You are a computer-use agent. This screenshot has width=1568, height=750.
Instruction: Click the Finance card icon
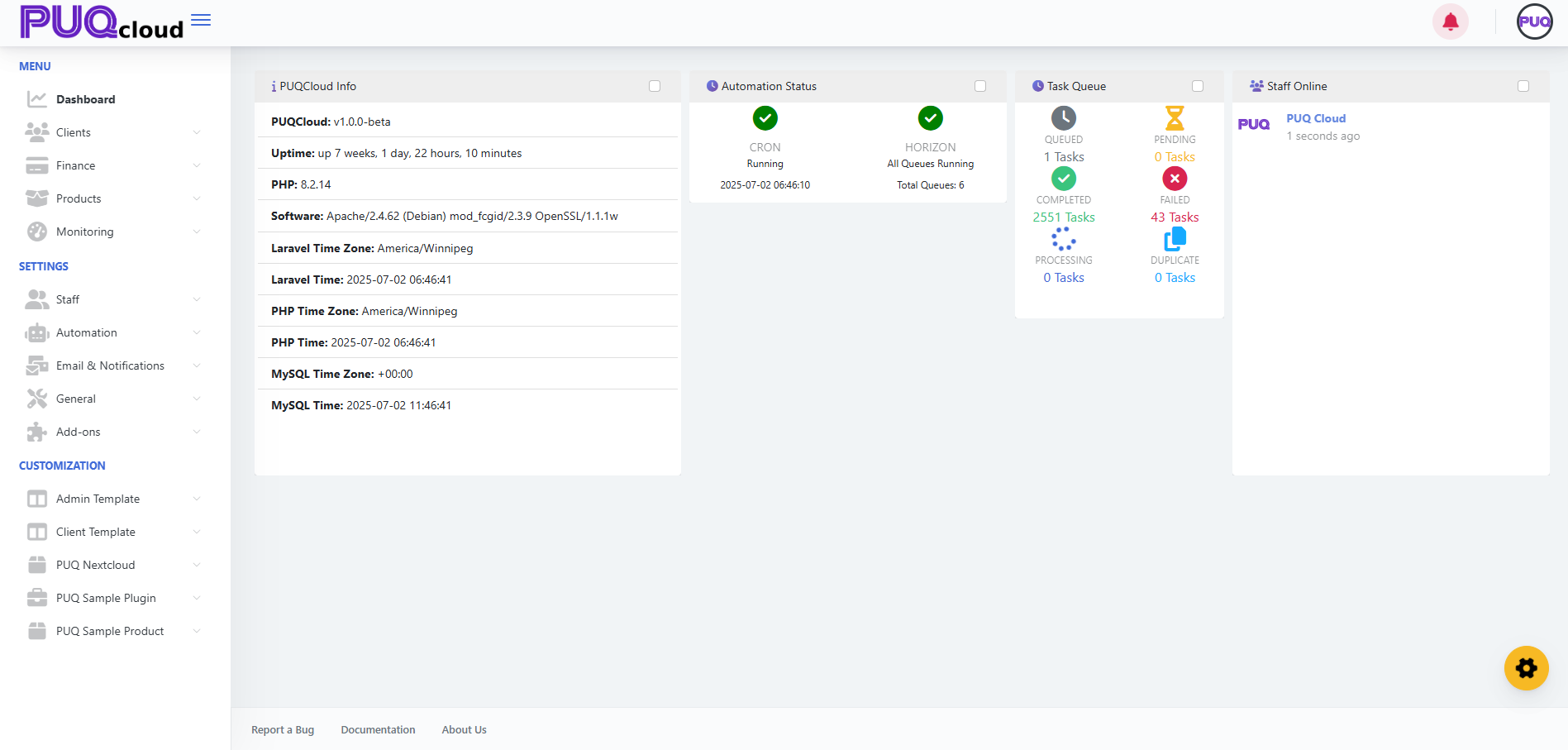37,165
